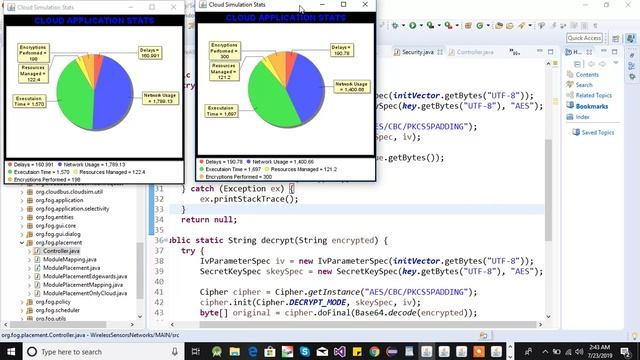Open the External Tools dropdown arrow
The height and width of the screenshot is (360, 640).
click(457, 25)
